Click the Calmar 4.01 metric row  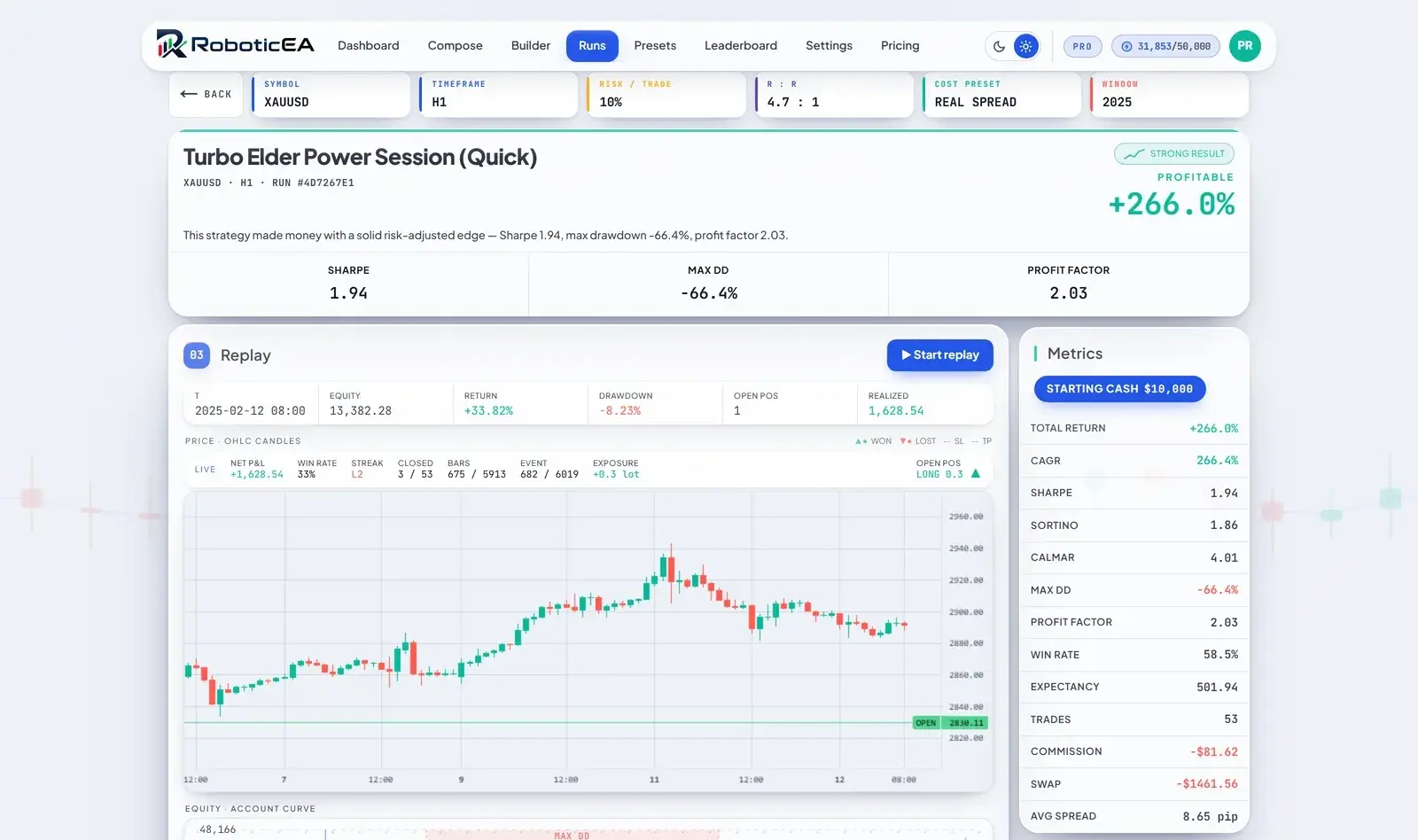coord(1134,557)
